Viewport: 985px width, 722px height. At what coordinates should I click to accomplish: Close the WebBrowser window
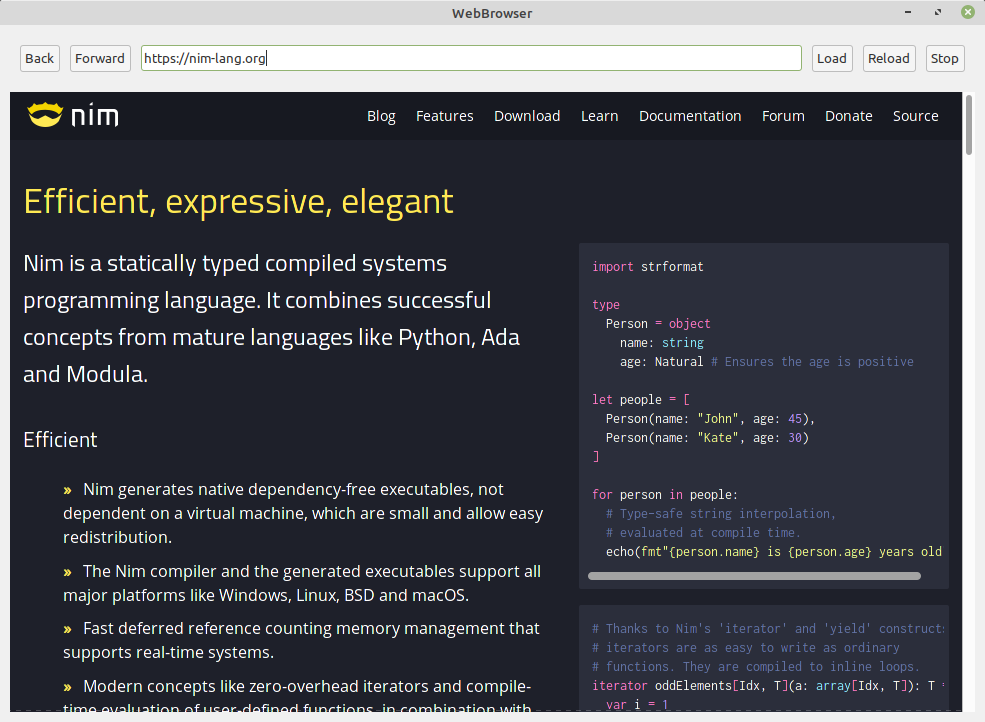pos(968,12)
